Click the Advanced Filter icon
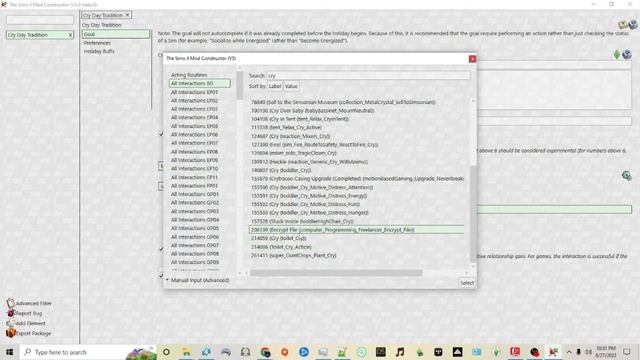This screenshot has height=360, width=640. [x=11, y=303]
